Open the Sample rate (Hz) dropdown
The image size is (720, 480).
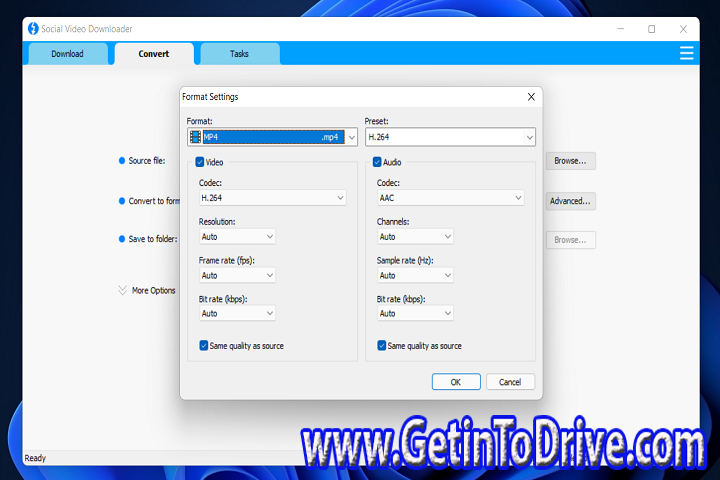[415, 275]
